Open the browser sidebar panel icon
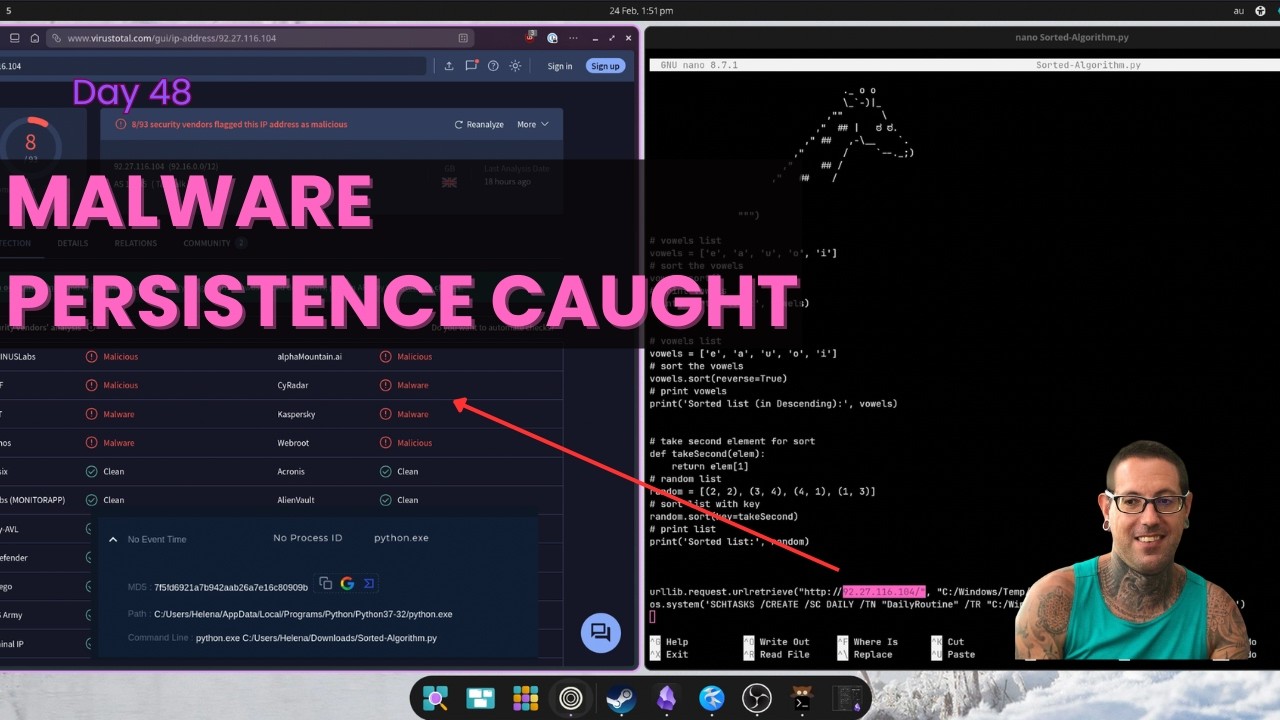This screenshot has width=1280, height=720. coord(14,38)
